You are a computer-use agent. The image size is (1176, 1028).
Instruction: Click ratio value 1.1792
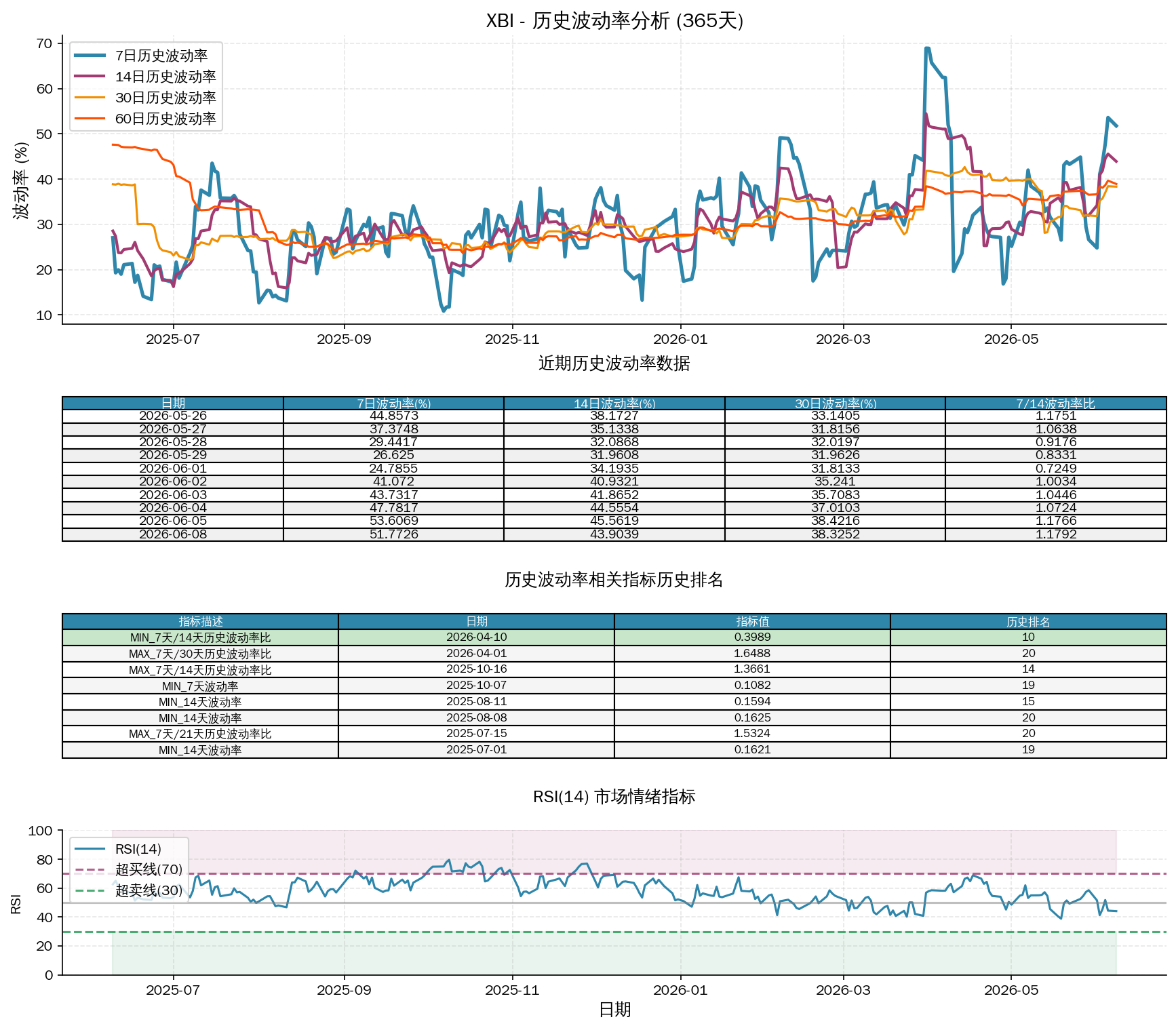point(1056,534)
